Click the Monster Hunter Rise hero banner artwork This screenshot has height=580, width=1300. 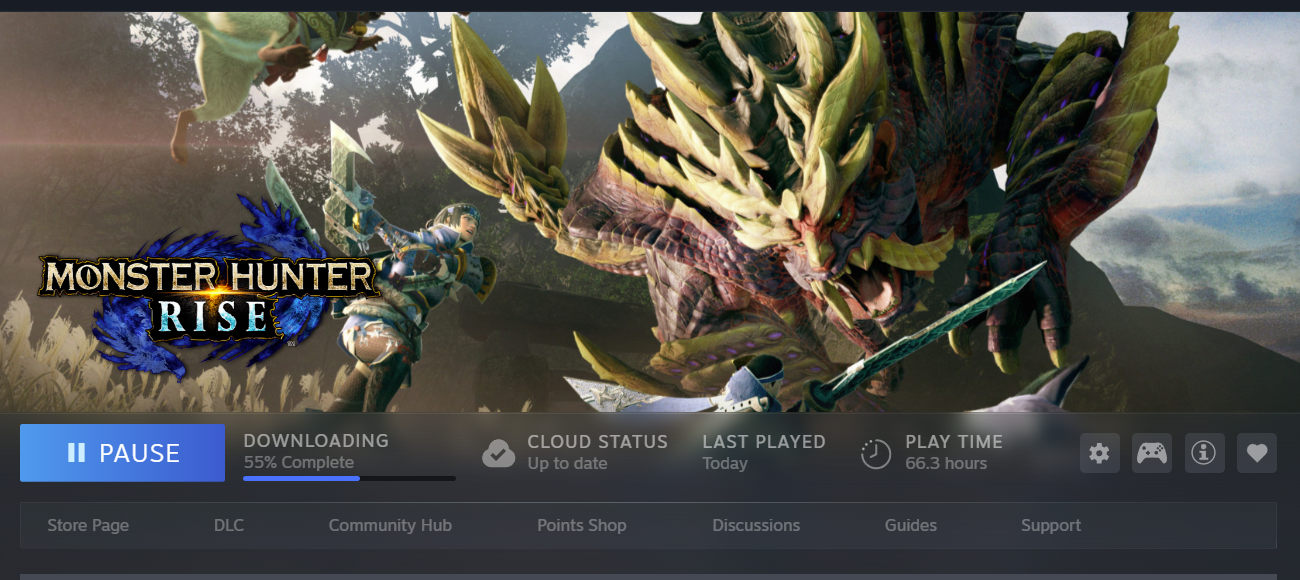pyautogui.click(x=650, y=212)
